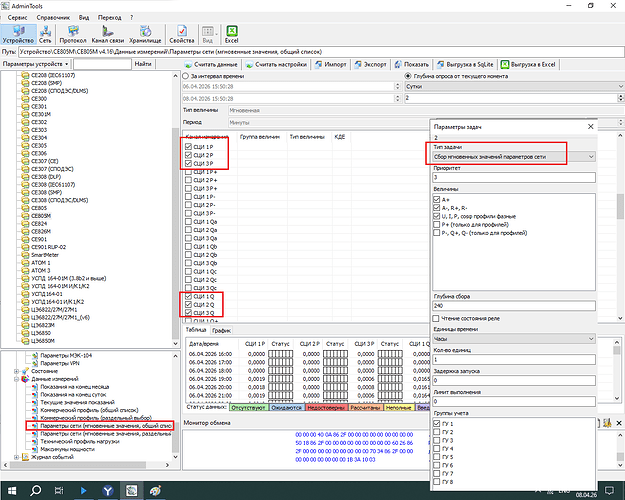Open the Windows Start menu

[11, 489]
